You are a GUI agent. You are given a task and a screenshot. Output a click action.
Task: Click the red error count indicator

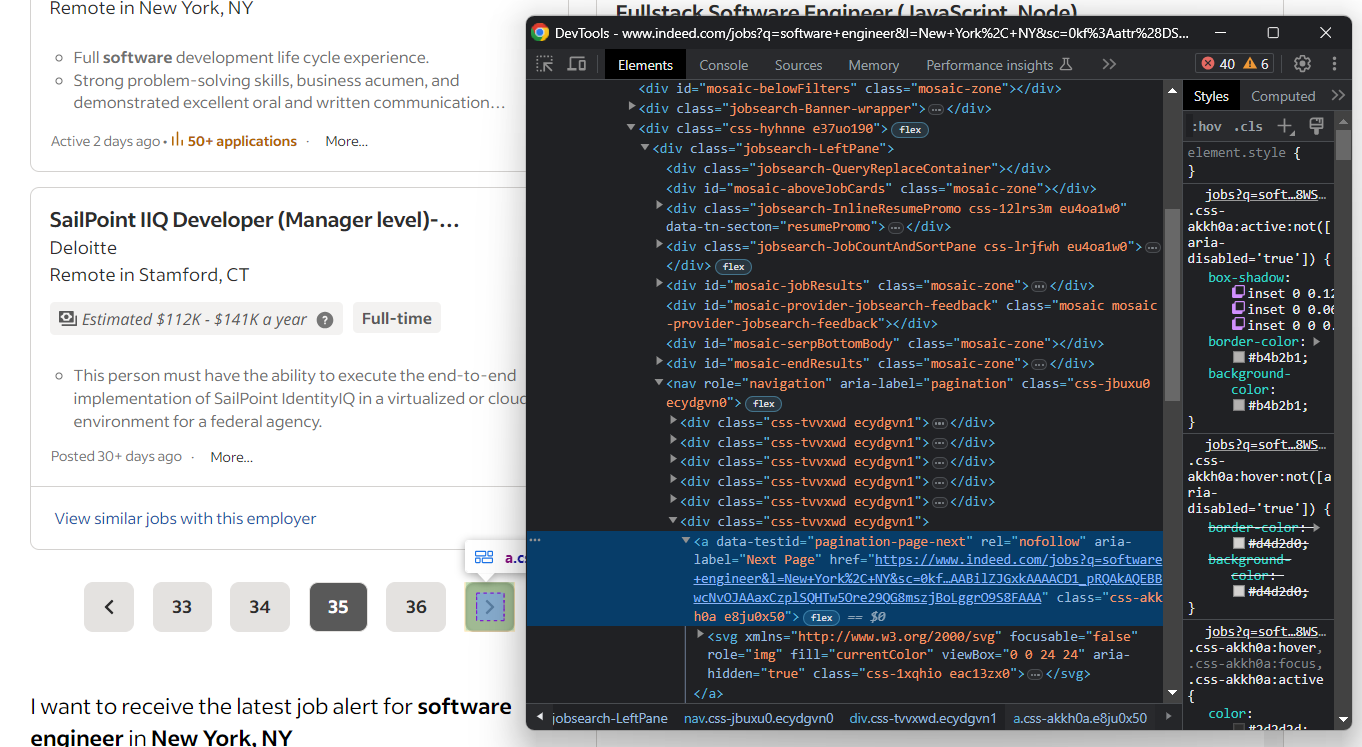pos(1218,64)
